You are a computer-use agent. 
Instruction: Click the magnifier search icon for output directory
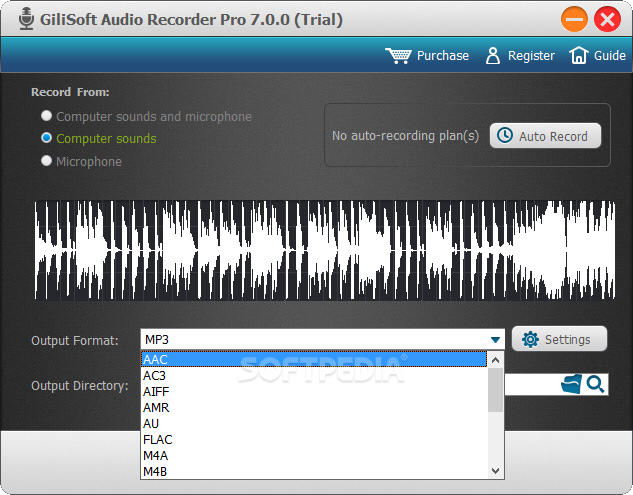coord(595,384)
